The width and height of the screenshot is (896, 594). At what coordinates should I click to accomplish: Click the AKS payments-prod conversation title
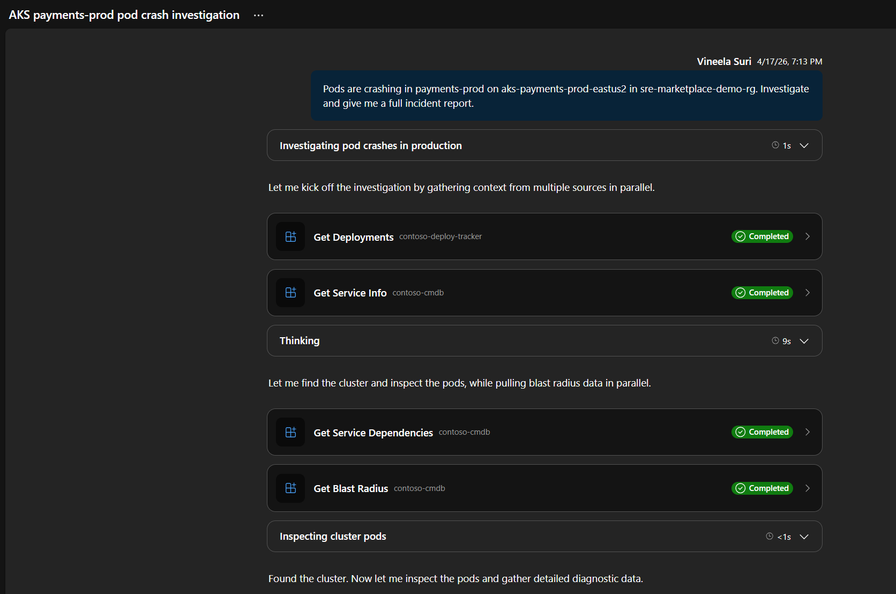(x=124, y=15)
